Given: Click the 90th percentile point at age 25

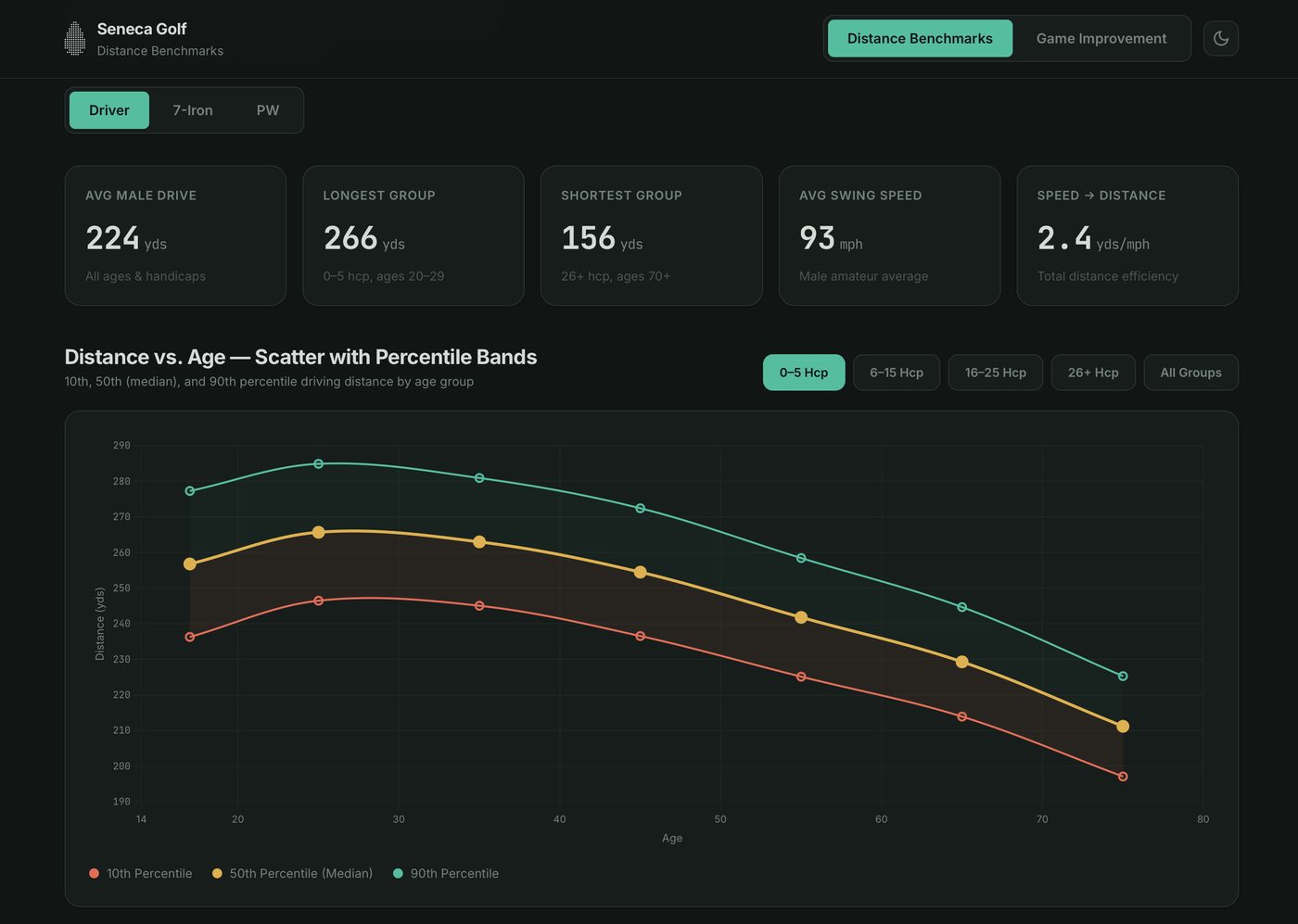Looking at the screenshot, I should 318,463.
